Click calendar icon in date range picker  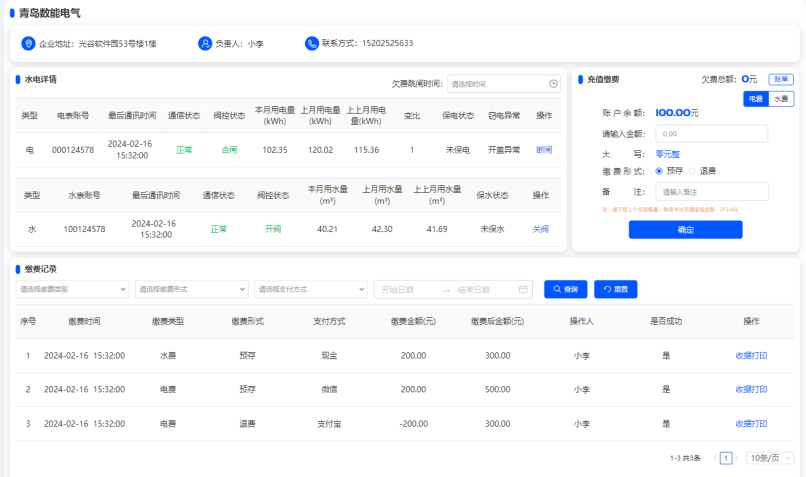point(523,289)
